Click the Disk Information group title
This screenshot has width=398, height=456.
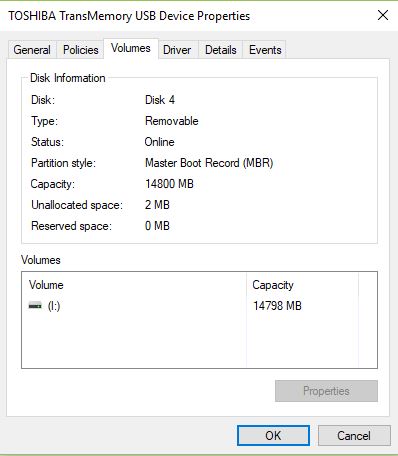click(68, 78)
